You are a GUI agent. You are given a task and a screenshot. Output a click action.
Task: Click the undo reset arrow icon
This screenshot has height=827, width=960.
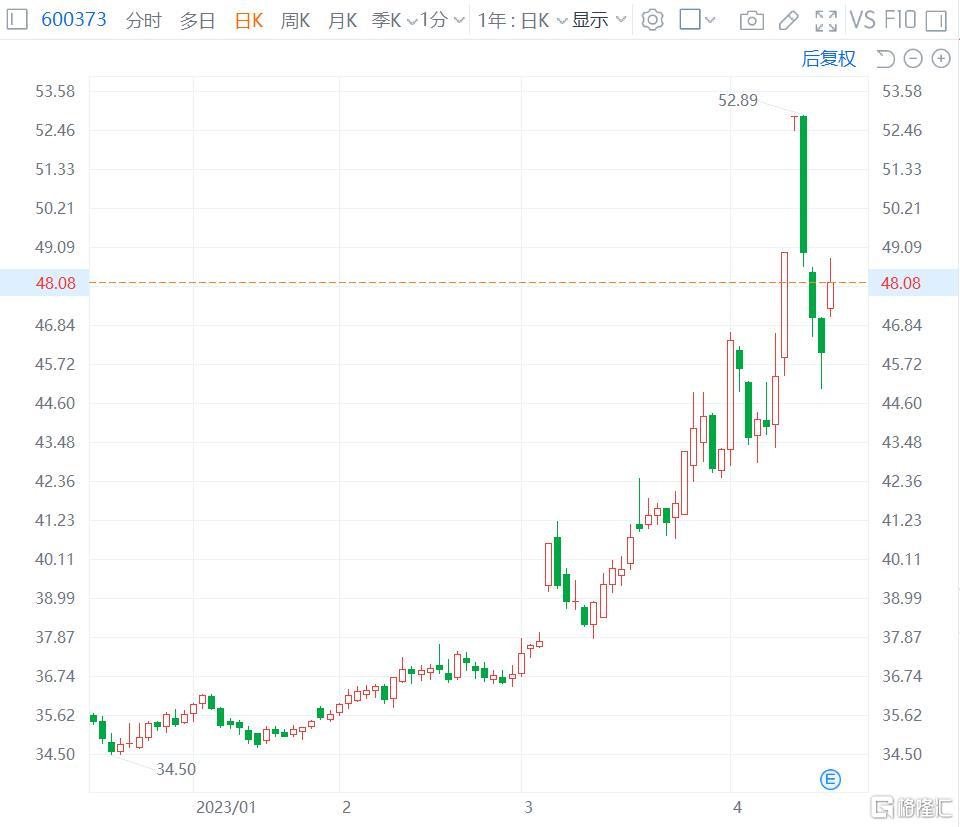pos(885,59)
